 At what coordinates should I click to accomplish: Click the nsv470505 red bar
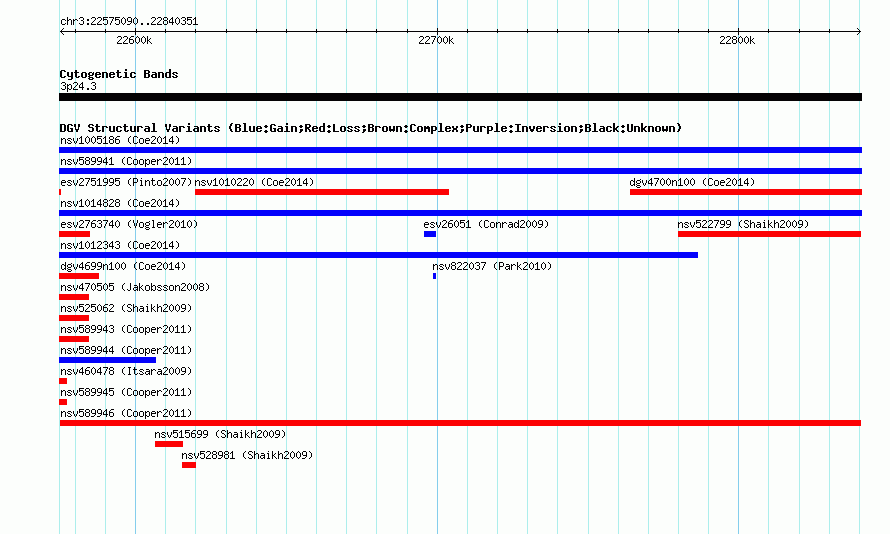click(74, 297)
